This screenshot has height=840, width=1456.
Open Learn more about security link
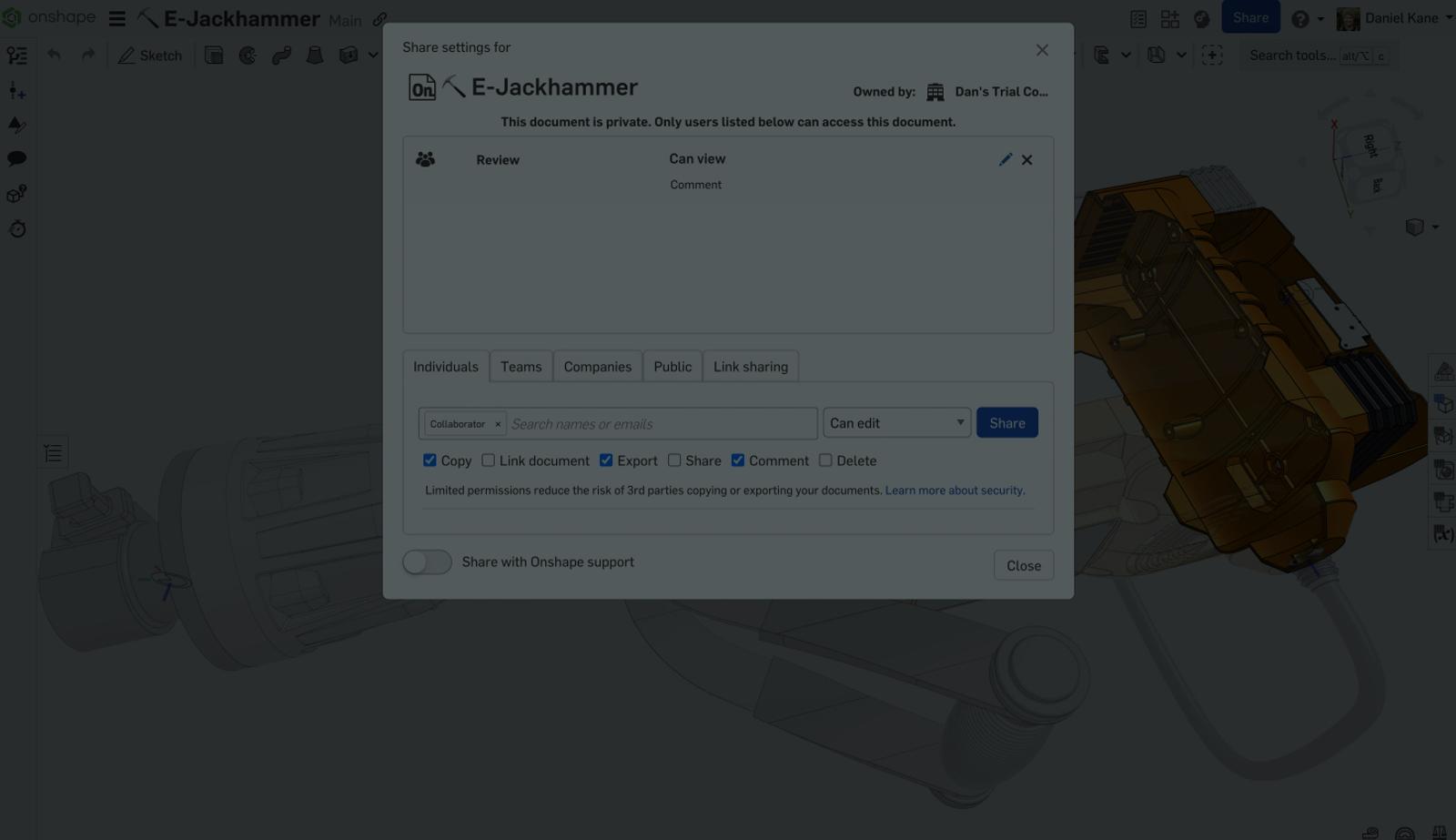[x=955, y=491]
